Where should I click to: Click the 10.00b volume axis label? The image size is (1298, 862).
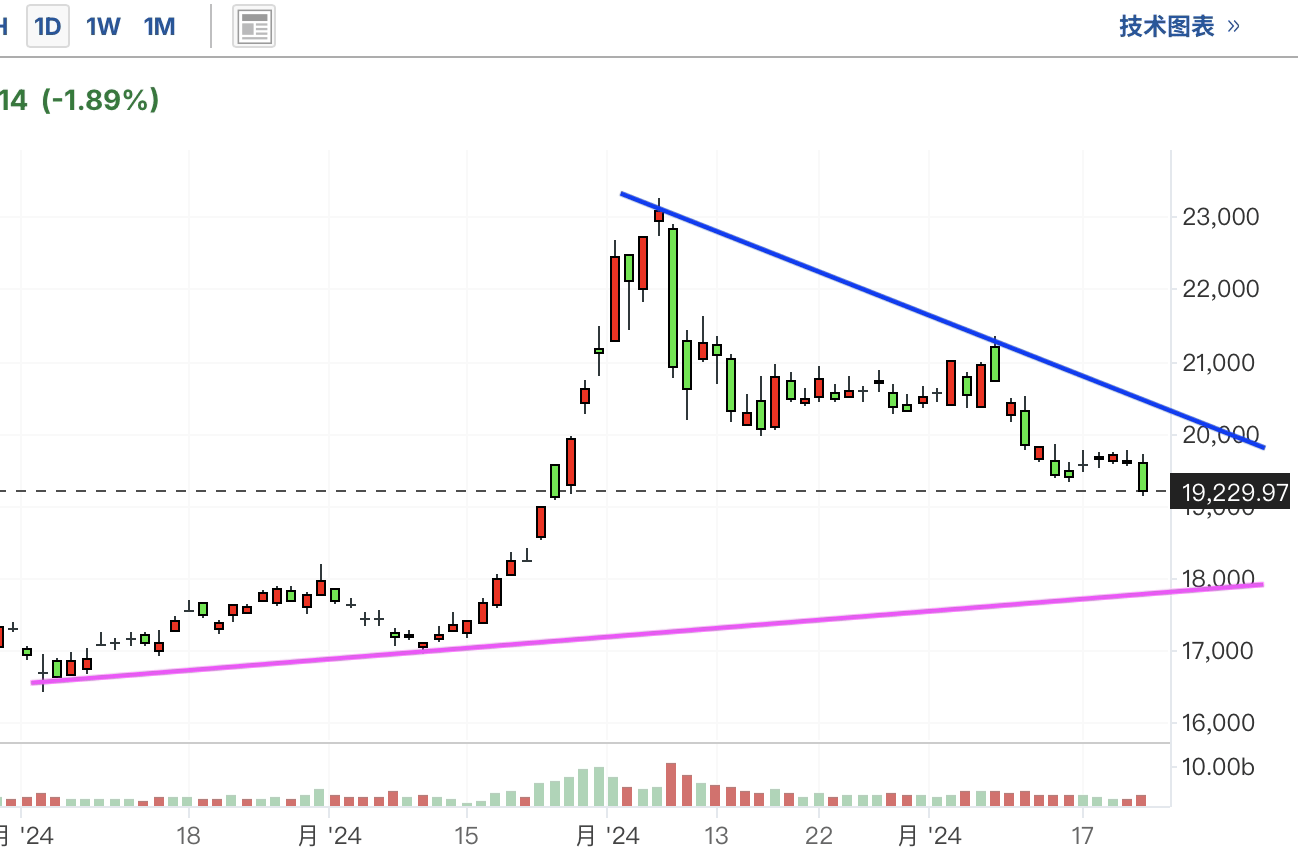click(1218, 768)
